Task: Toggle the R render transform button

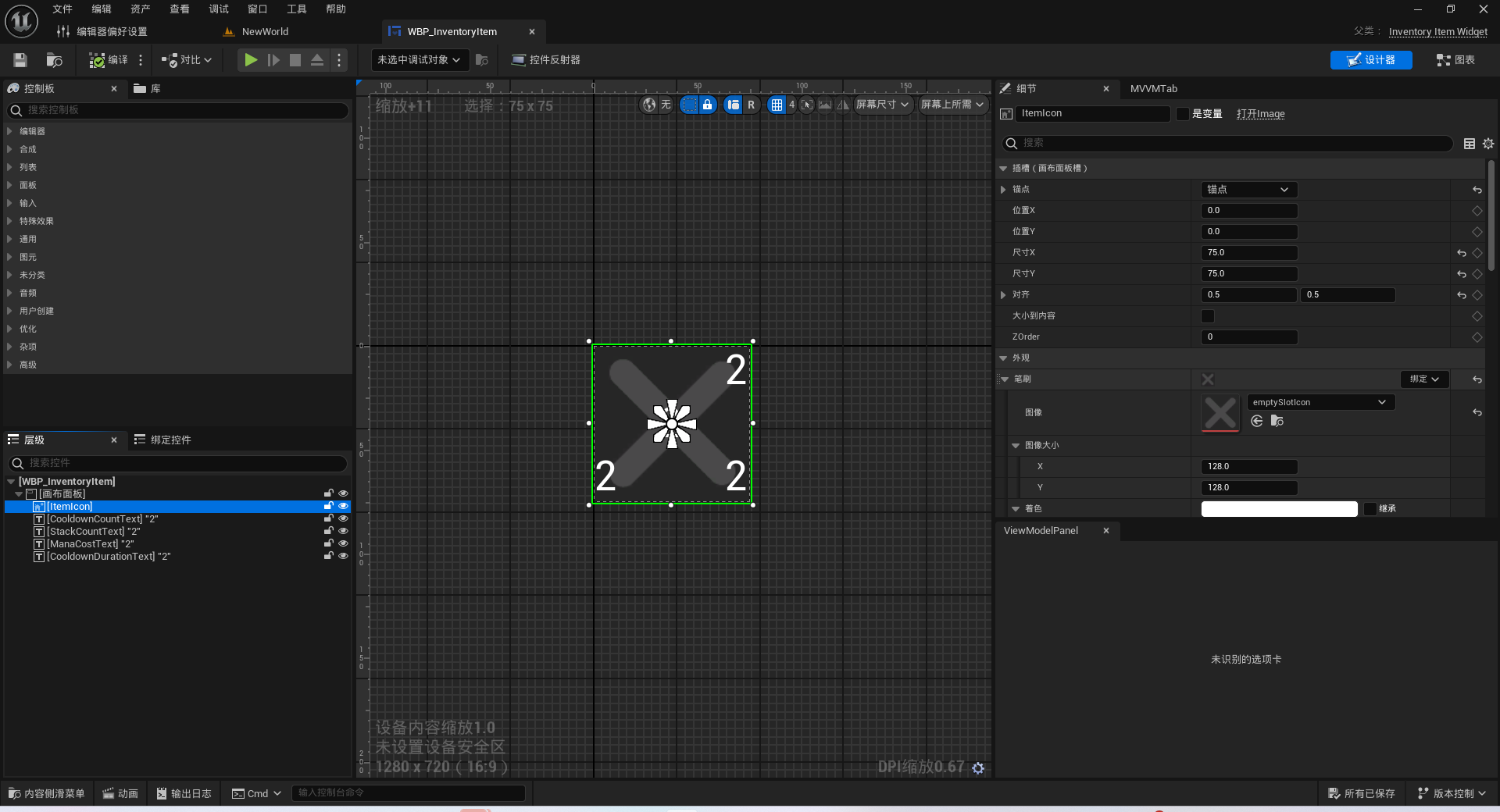Action: [752, 105]
